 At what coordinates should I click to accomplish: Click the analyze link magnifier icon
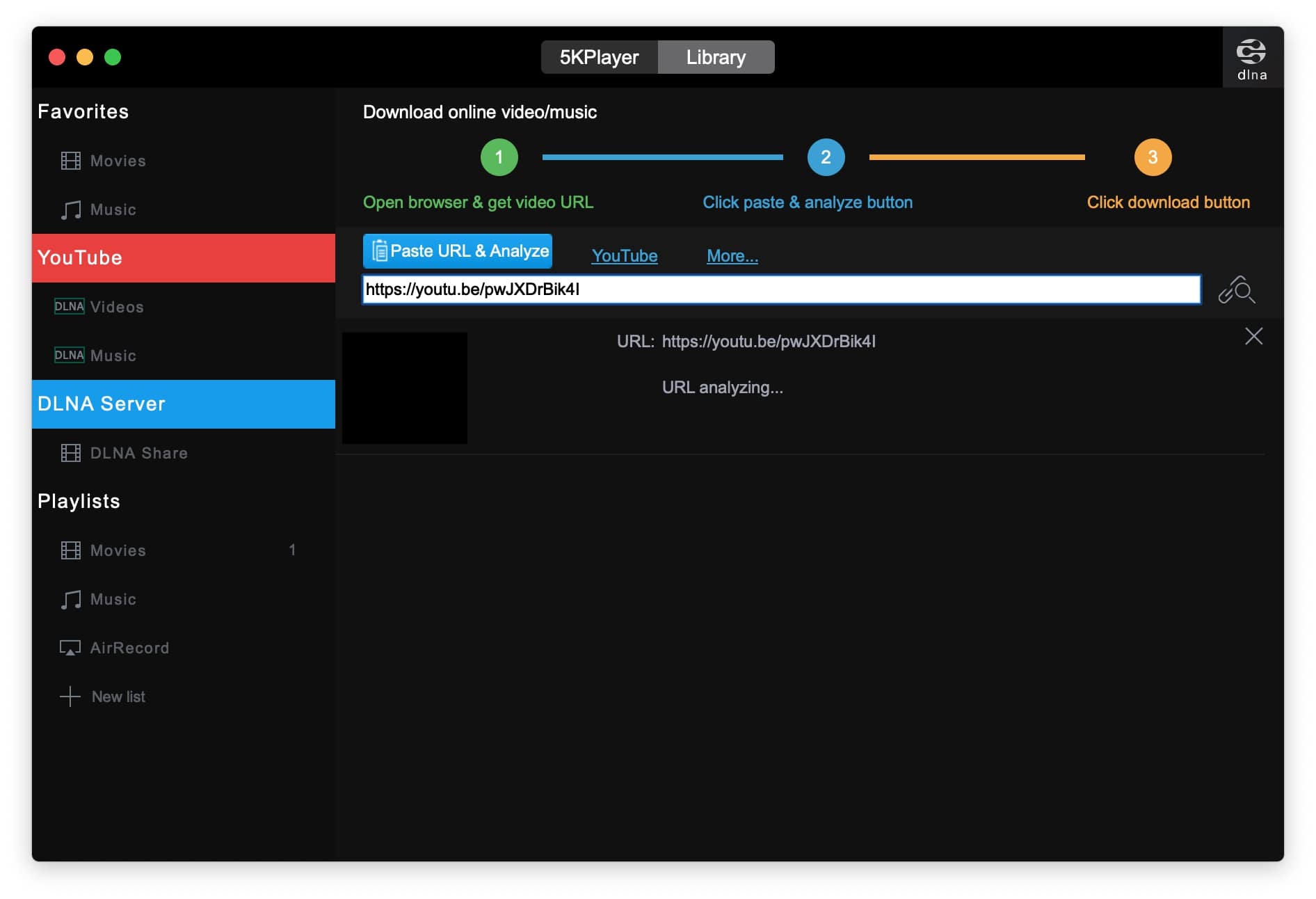[x=1236, y=290]
